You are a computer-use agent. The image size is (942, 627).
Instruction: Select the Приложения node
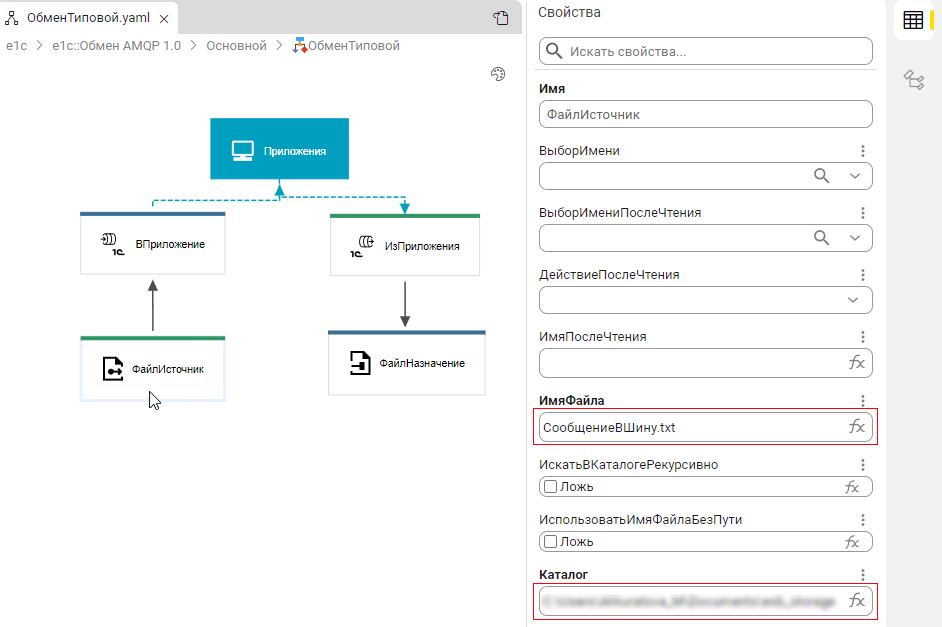279,148
